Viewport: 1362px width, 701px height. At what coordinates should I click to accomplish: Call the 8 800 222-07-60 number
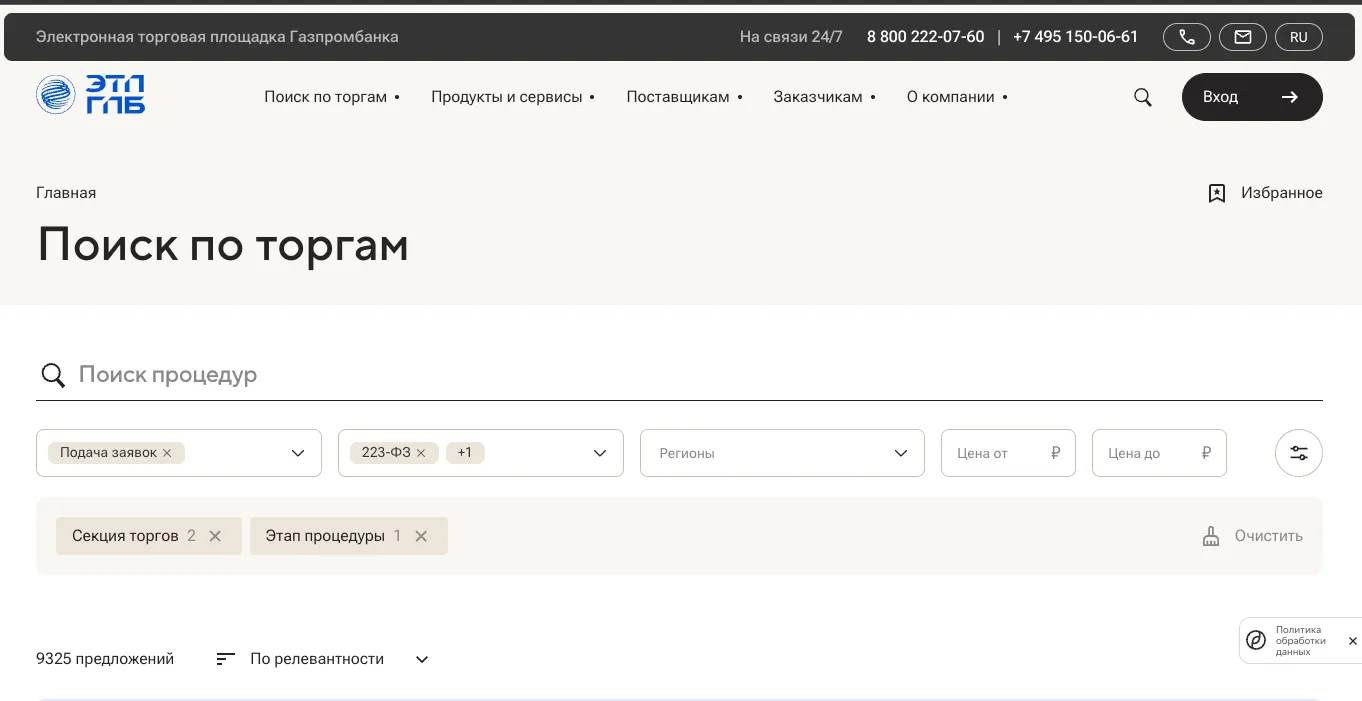[926, 37]
